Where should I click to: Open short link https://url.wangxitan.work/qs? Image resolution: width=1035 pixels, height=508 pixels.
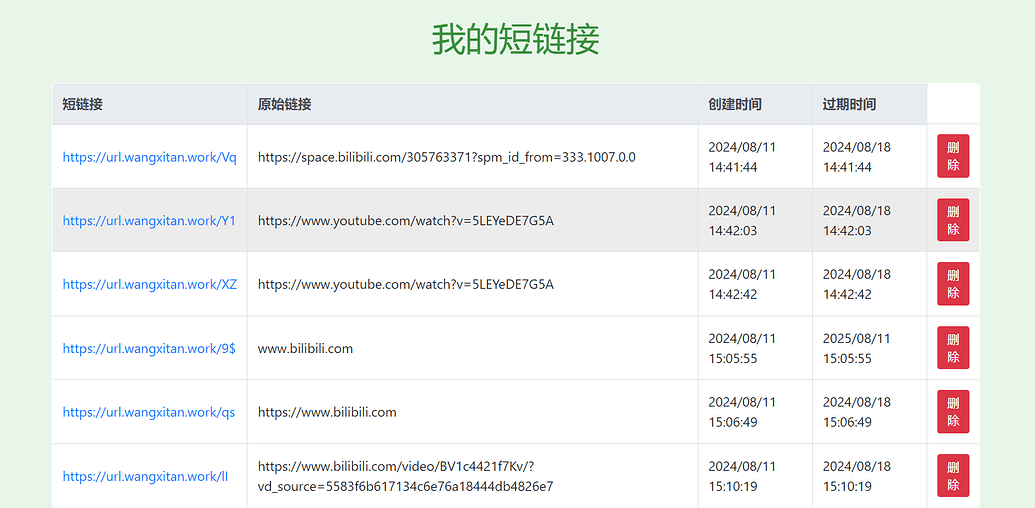click(149, 412)
